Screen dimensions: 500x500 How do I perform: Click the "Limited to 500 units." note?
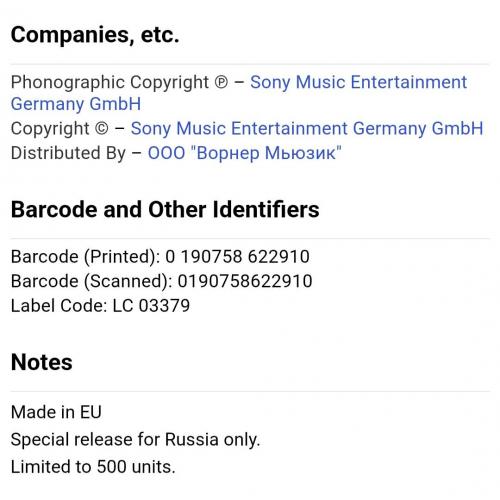tap(93, 467)
